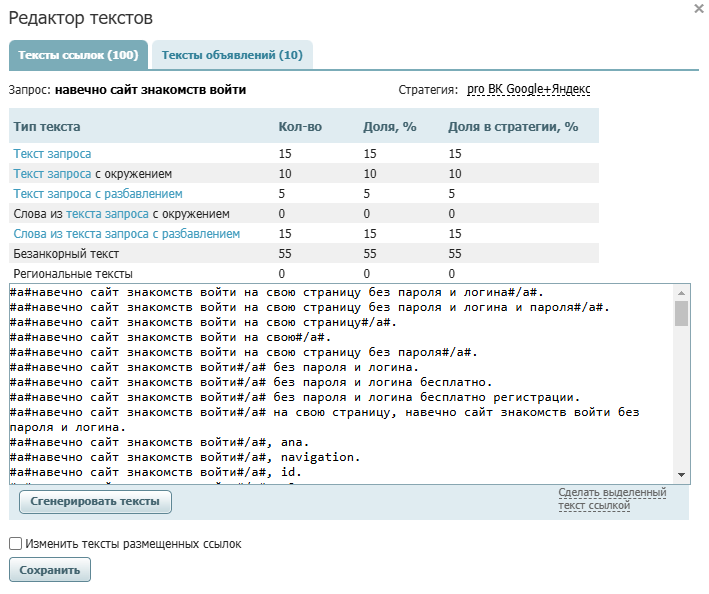Click inside the link texts text area
Image resolution: width=709 pixels, height=594 pixels.
pos(340,382)
